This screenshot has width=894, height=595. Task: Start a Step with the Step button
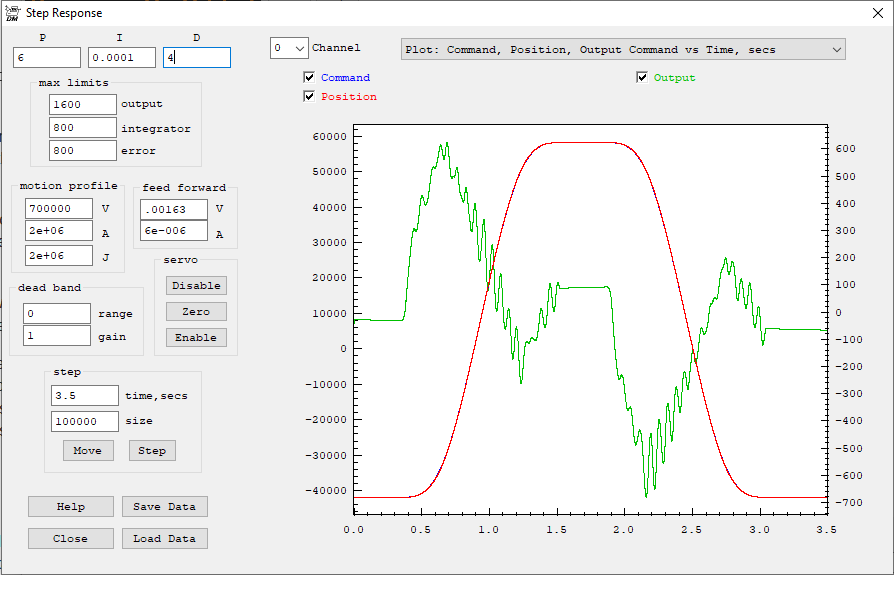click(x=152, y=450)
